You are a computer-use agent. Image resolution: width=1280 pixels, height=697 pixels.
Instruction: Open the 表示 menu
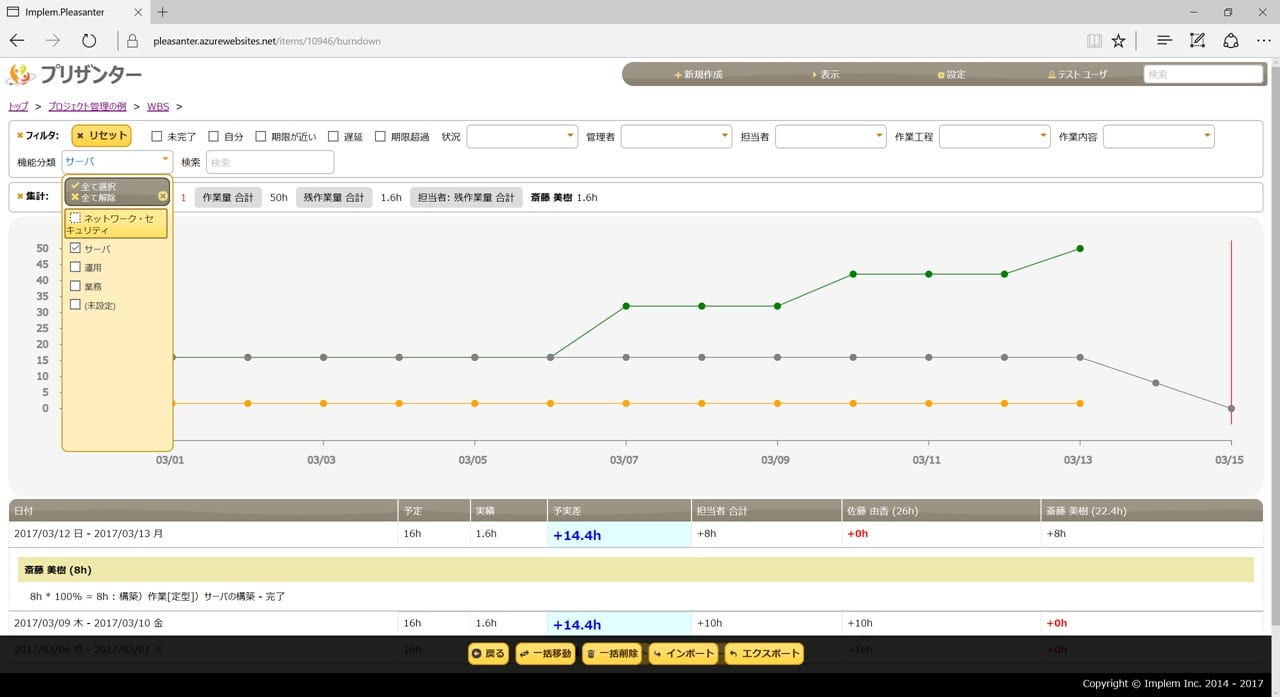pyautogui.click(x=826, y=75)
